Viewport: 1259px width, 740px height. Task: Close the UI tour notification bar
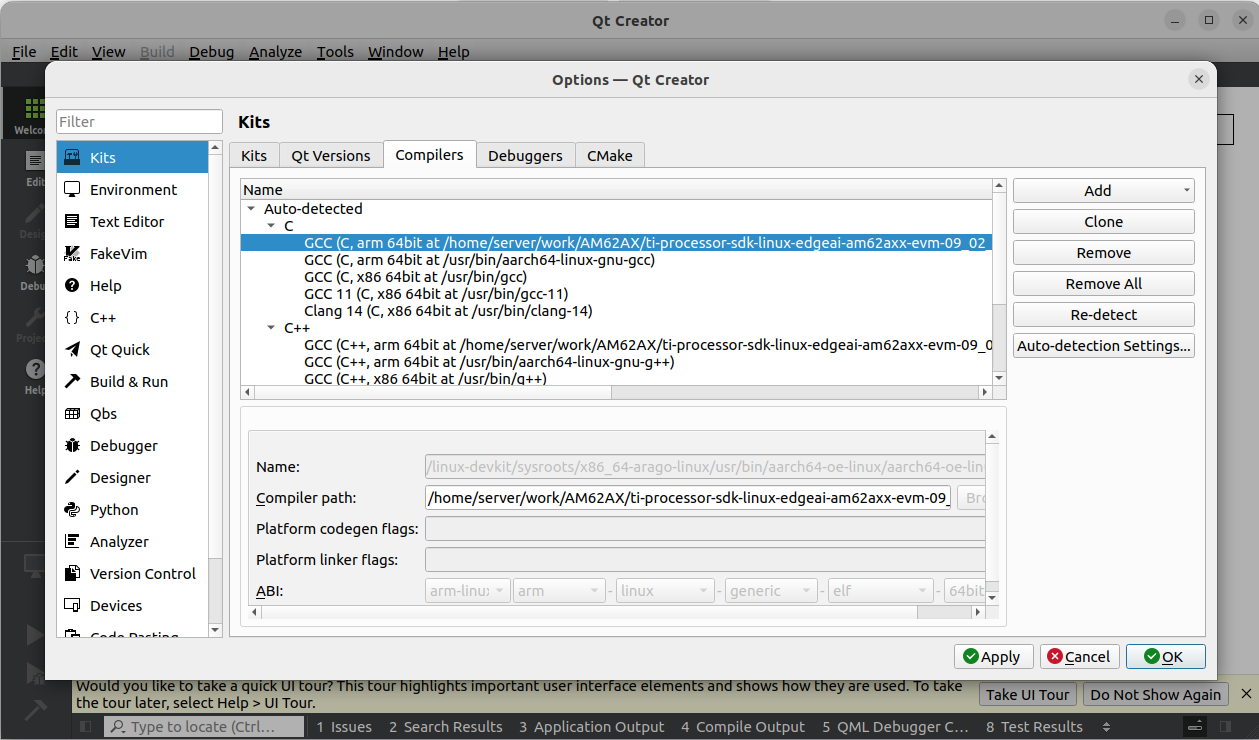(1246, 694)
